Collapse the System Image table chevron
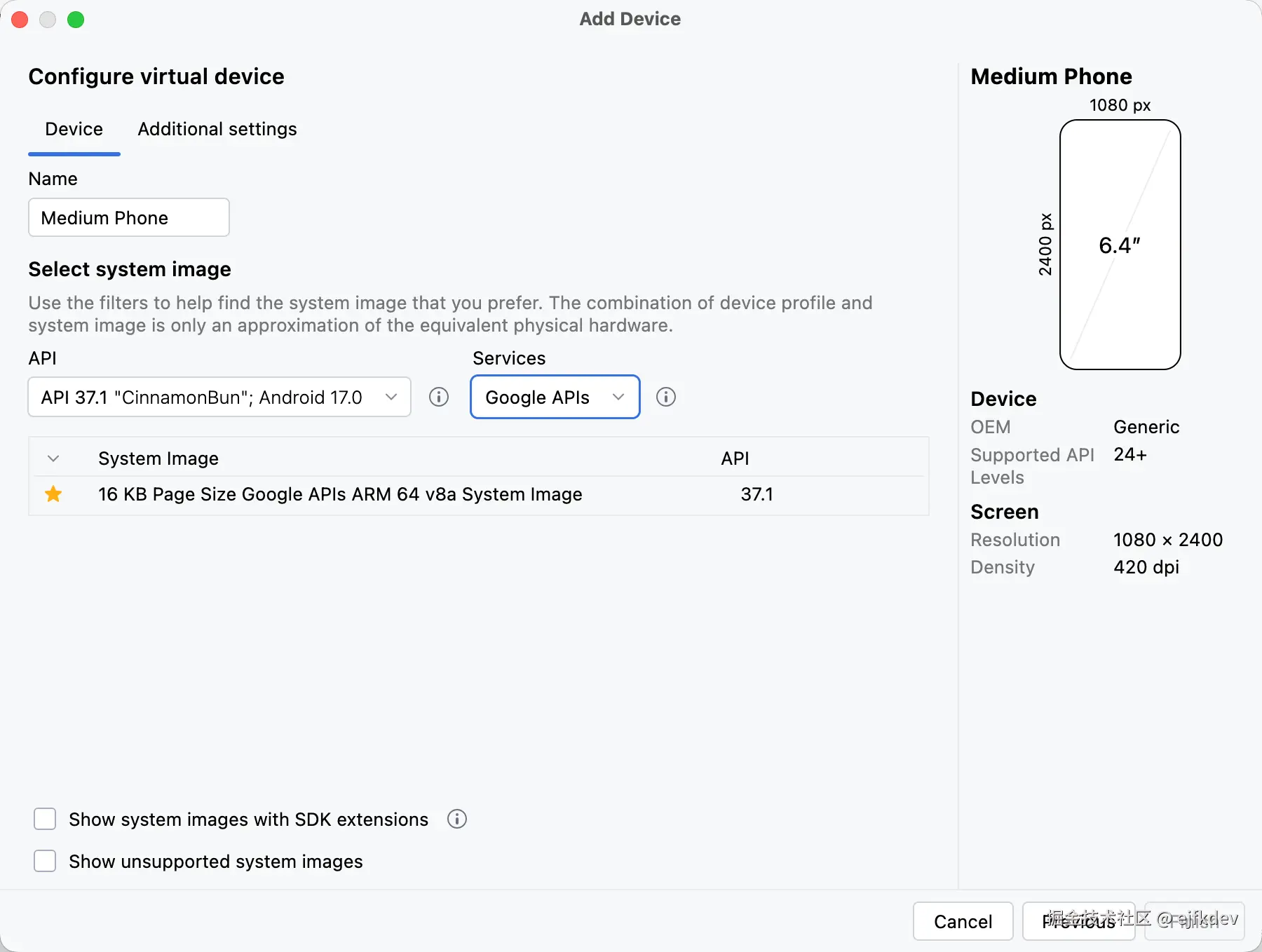This screenshot has height=952, width=1262. point(53,458)
